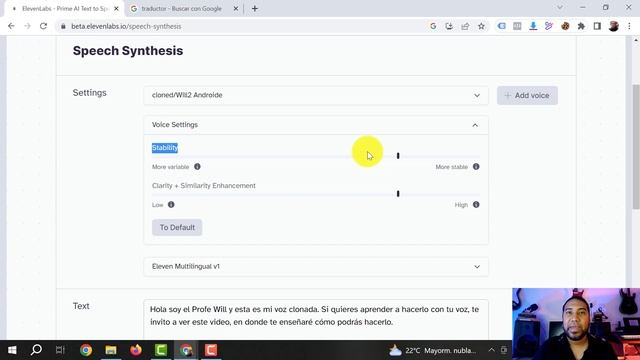Click the Add voice button
640x360 pixels.
pyautogui.click(x=527, y=96)
